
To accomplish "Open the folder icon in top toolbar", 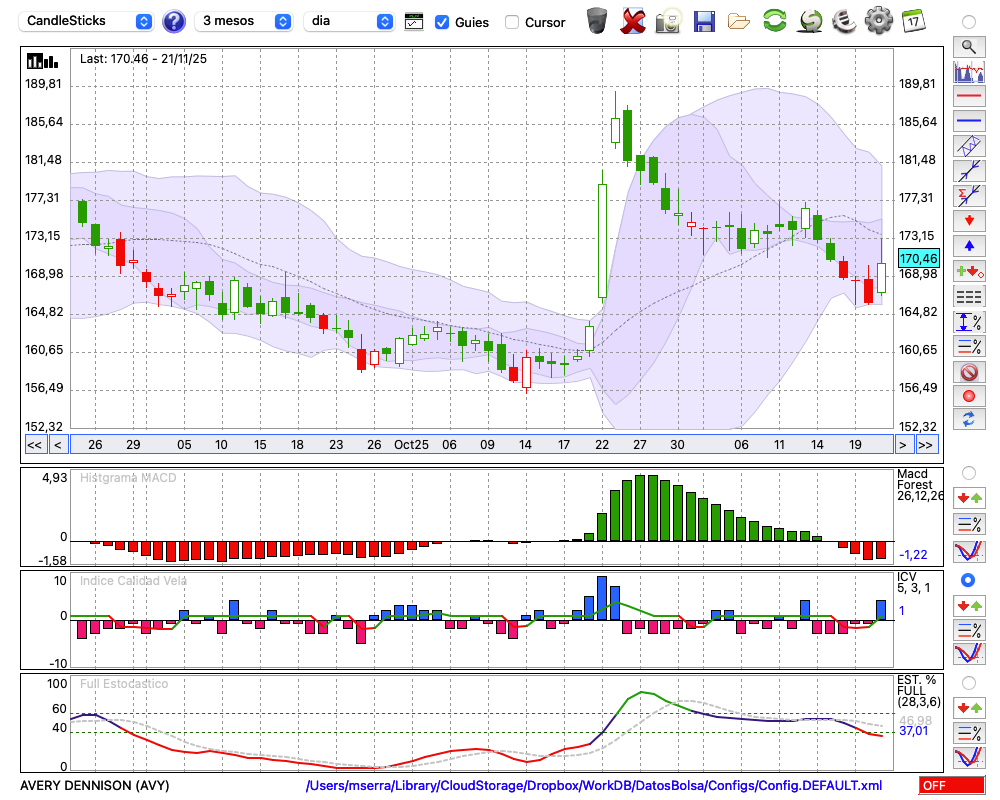I will [739, 20].
